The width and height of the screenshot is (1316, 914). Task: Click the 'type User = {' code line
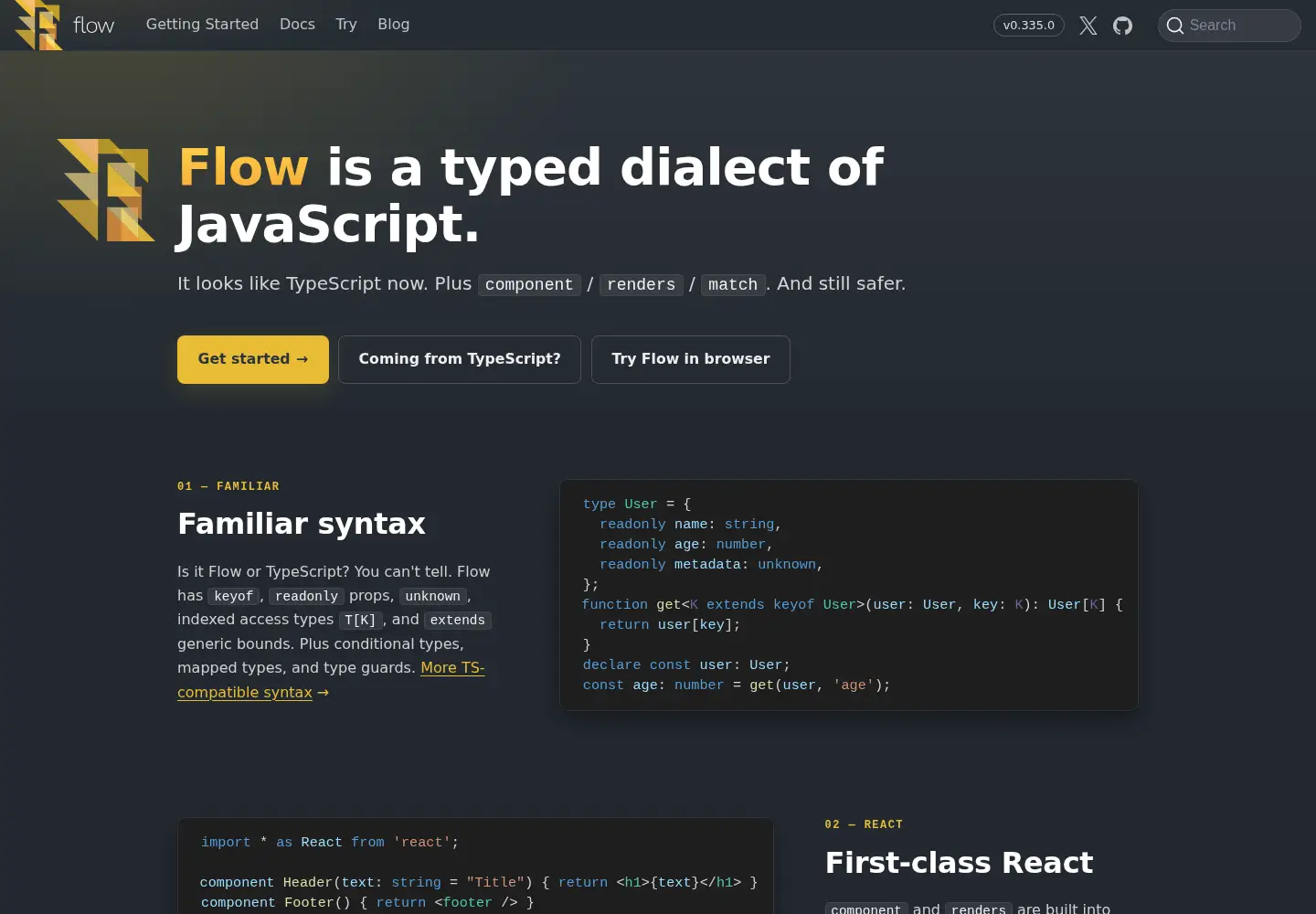point(637,505)
